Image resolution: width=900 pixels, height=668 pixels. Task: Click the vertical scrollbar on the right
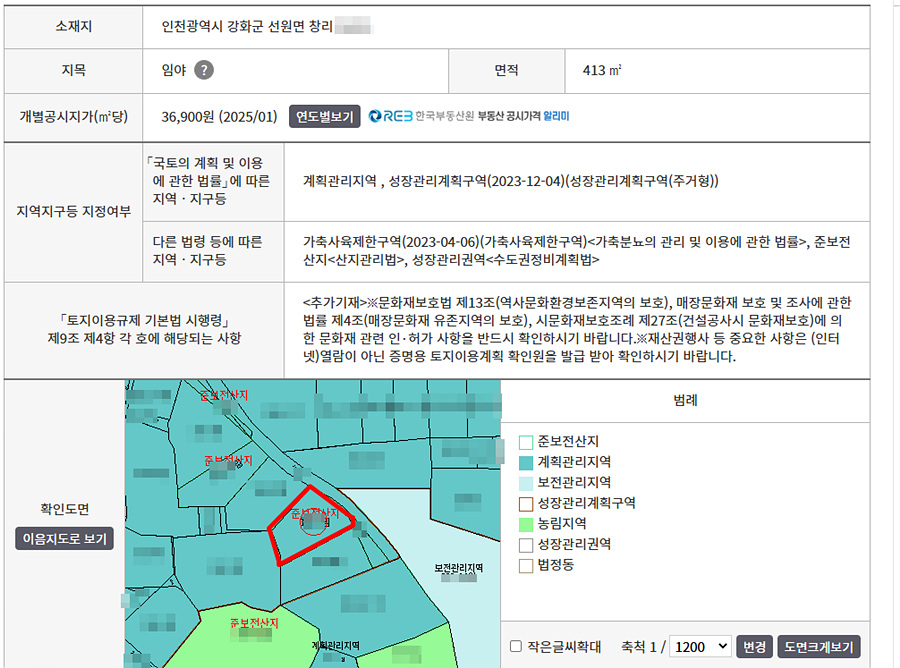[x=895, y=300]
